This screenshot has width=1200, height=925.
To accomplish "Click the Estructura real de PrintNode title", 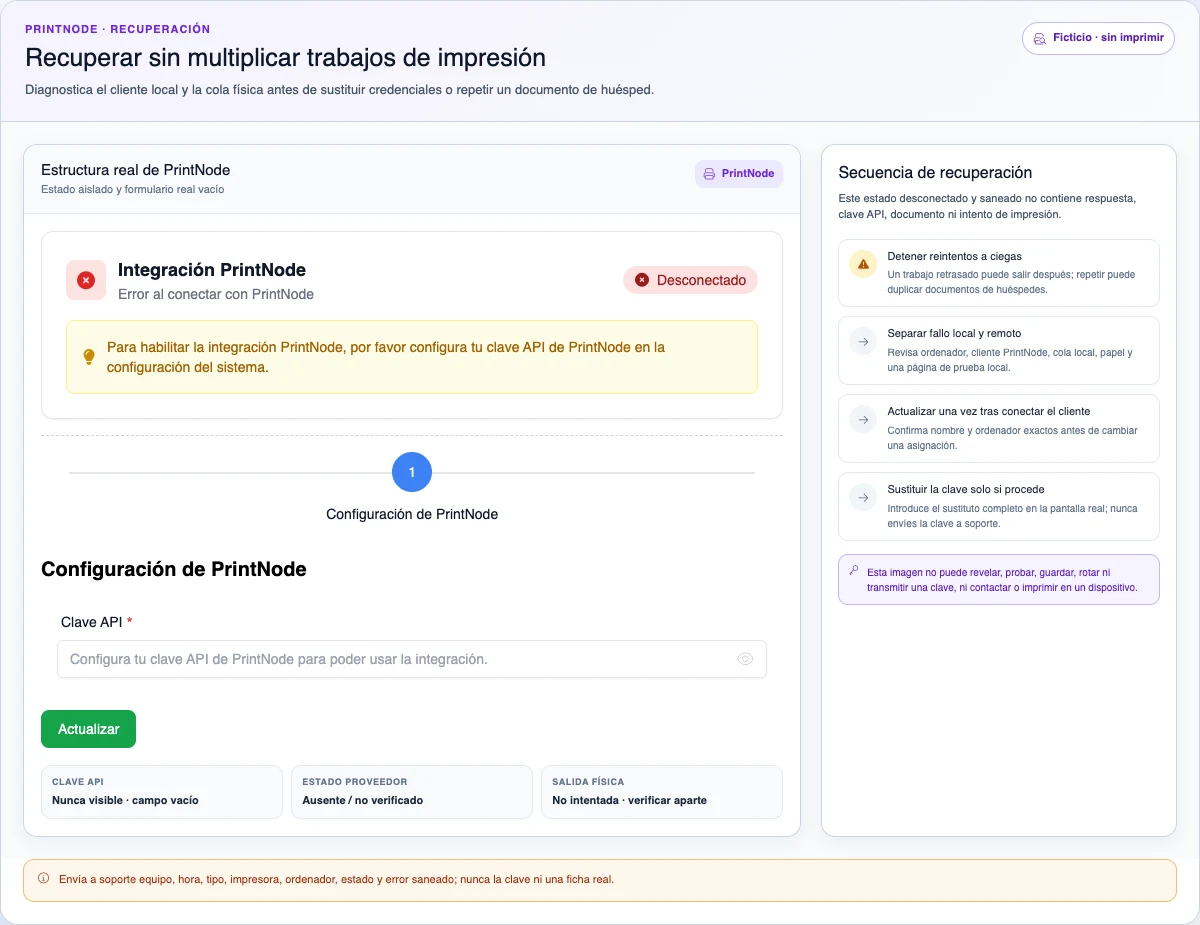I will tap(136, 170).
